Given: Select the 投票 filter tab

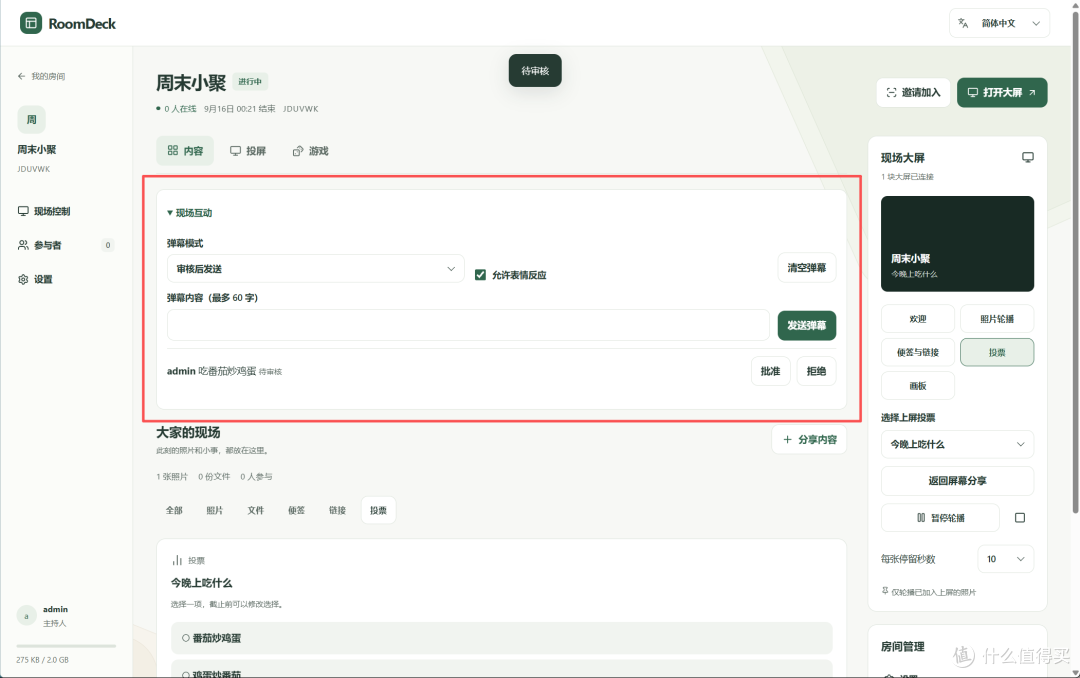Looking at the screenshot, I should (378, 511).
